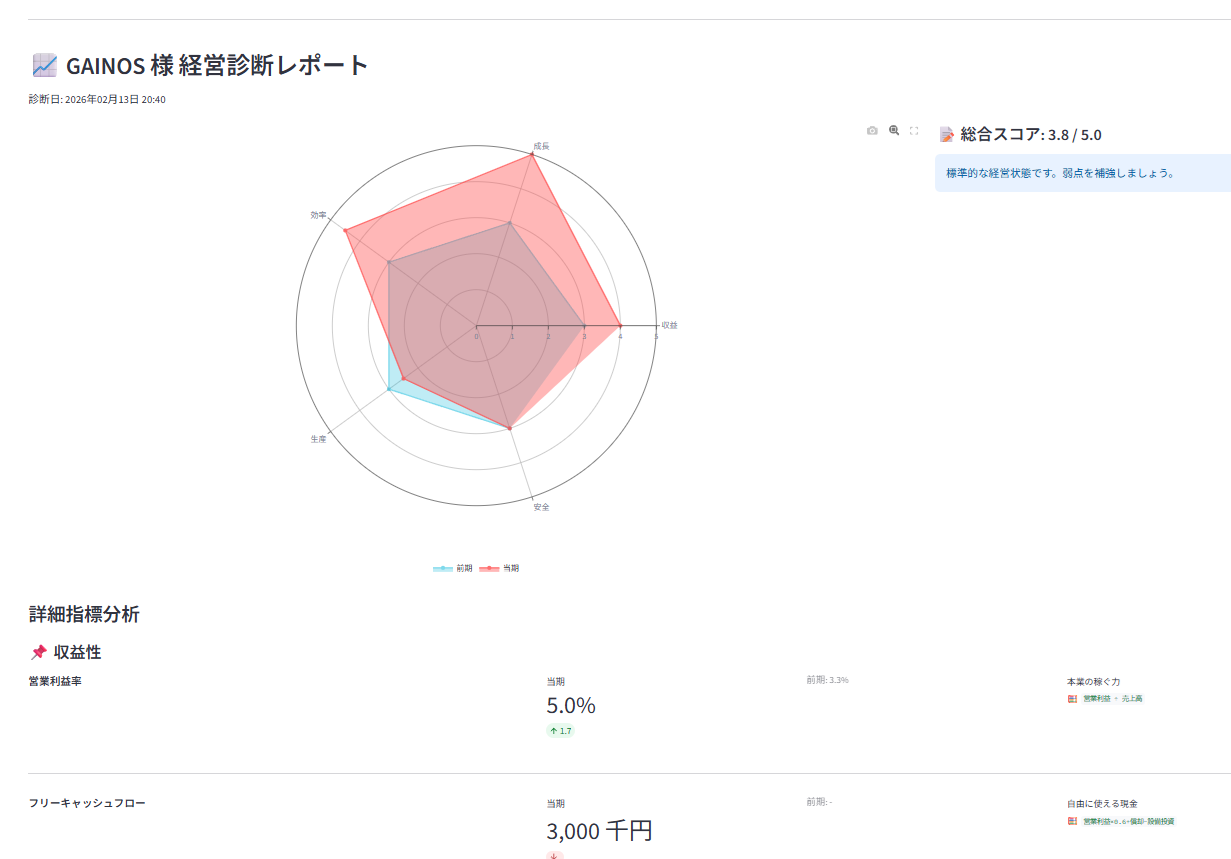
Task: Click the abacus icon beside the 営業利益率 formula
Action: [x=1073, y=699]
